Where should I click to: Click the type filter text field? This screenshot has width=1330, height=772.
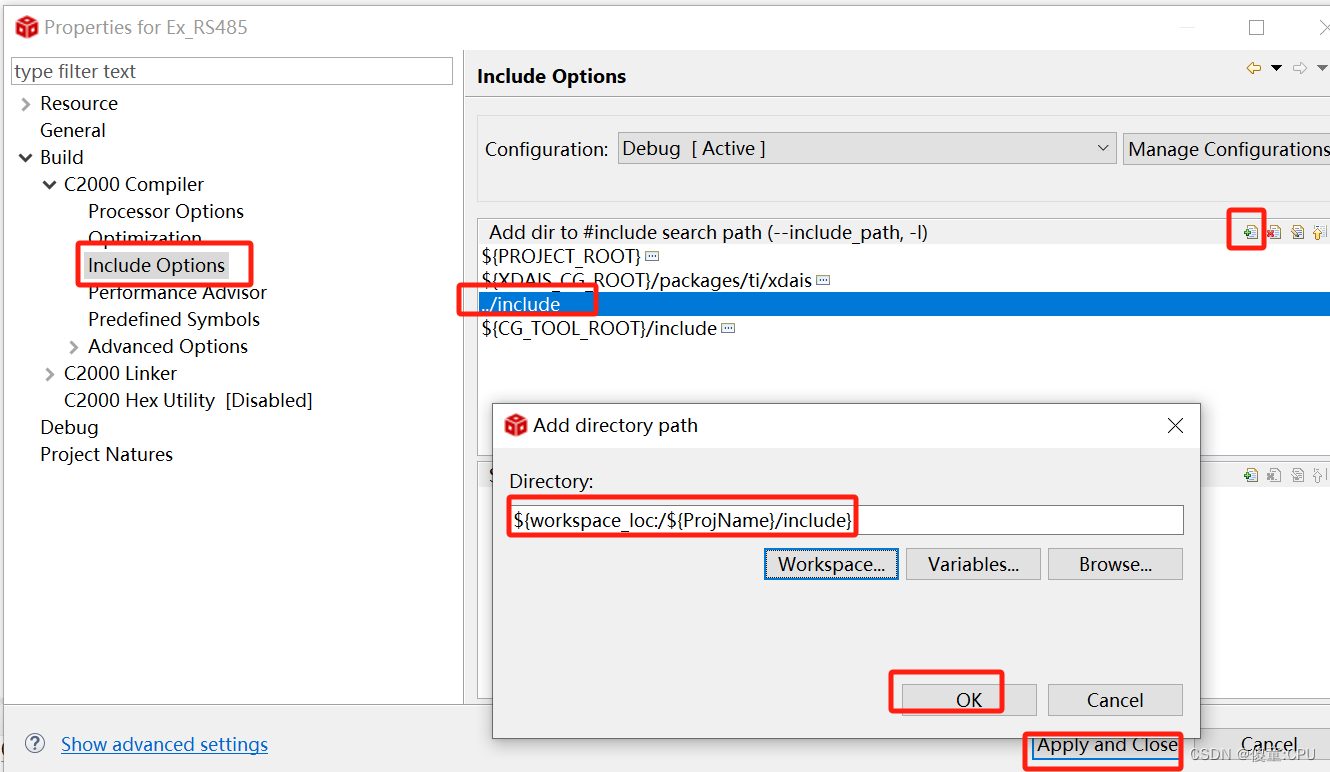232,71
